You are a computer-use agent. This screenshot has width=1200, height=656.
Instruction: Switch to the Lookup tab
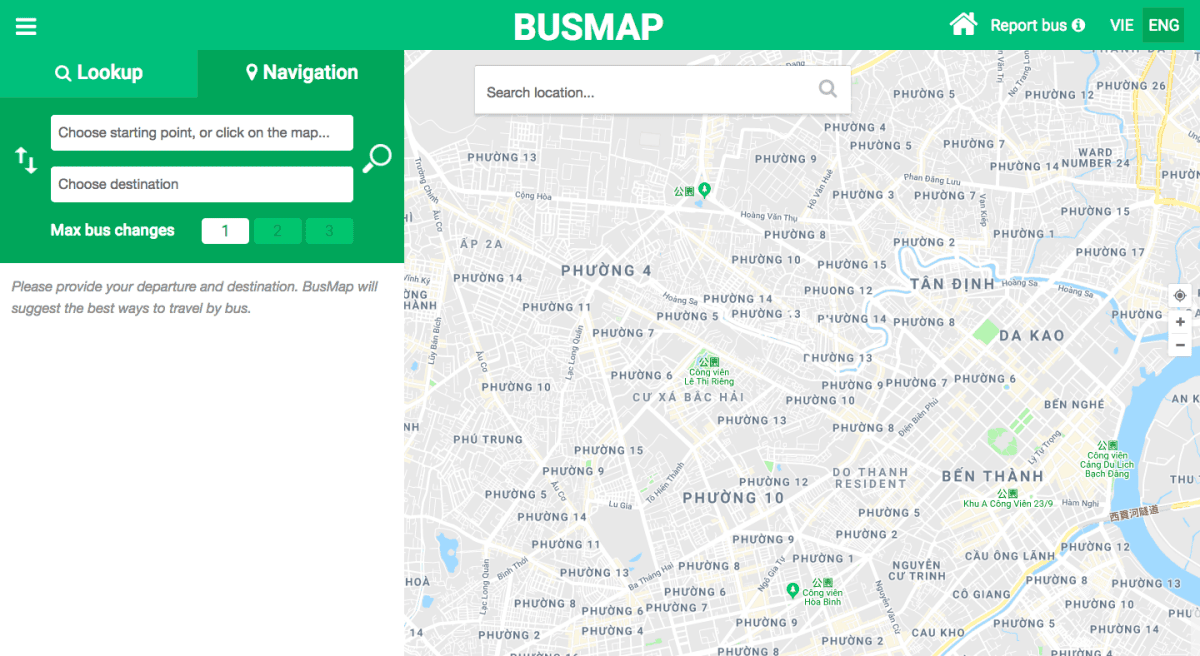pos(99,73)
